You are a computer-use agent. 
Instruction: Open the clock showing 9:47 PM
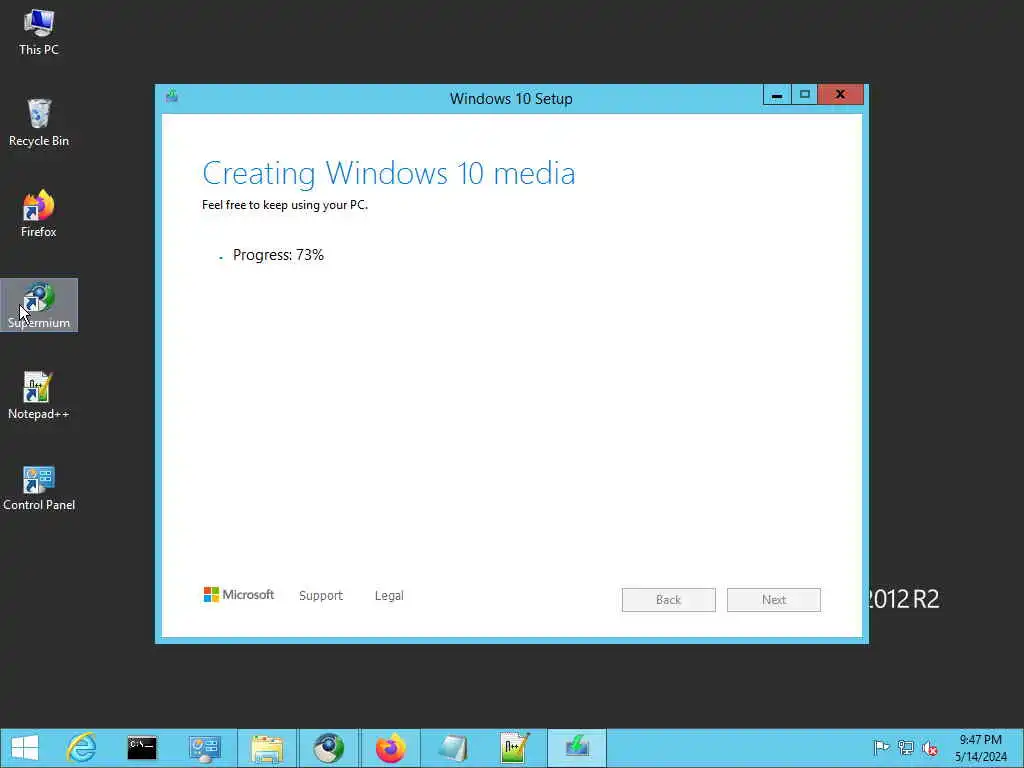tap(980, 748)
